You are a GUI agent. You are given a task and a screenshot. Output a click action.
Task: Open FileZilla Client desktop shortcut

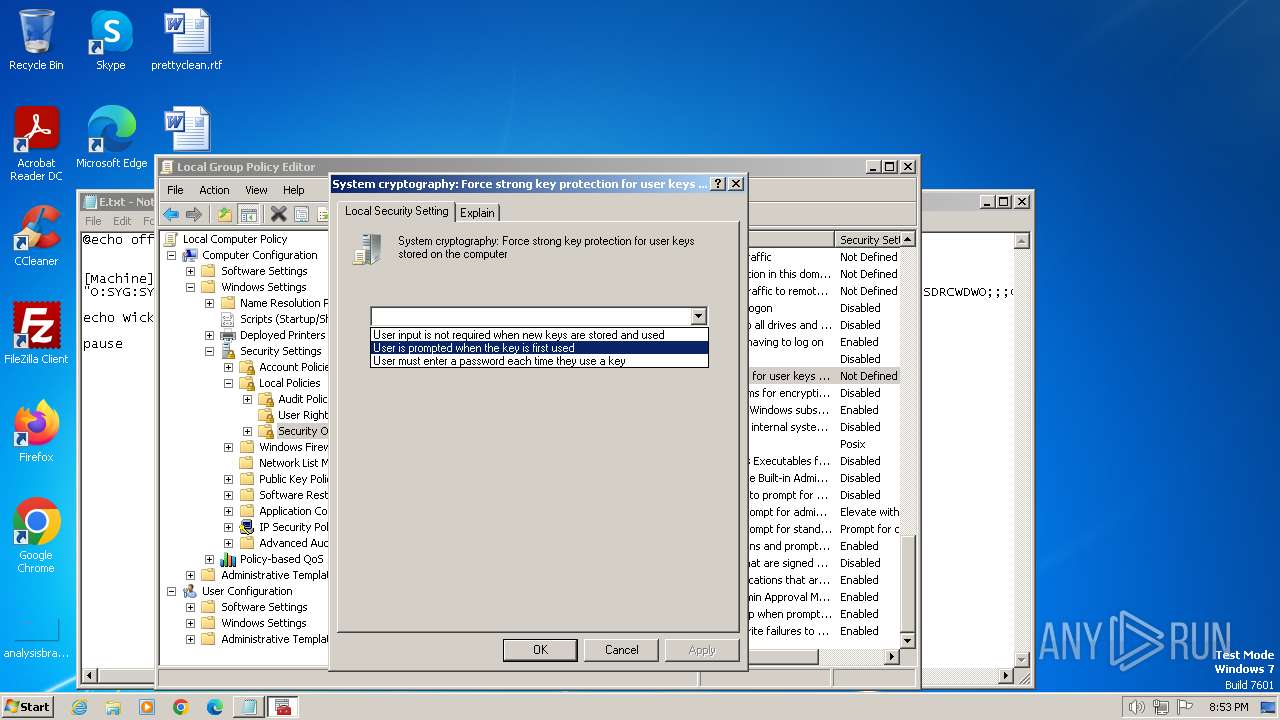pyautogui.click(x=36, y=334)
